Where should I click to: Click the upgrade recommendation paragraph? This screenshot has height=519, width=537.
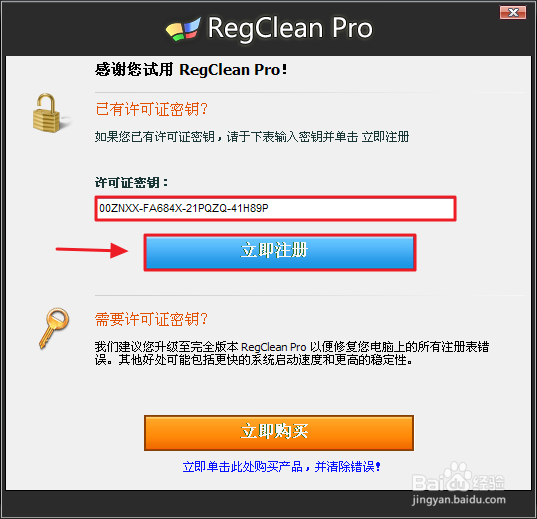tap(292, 353)
